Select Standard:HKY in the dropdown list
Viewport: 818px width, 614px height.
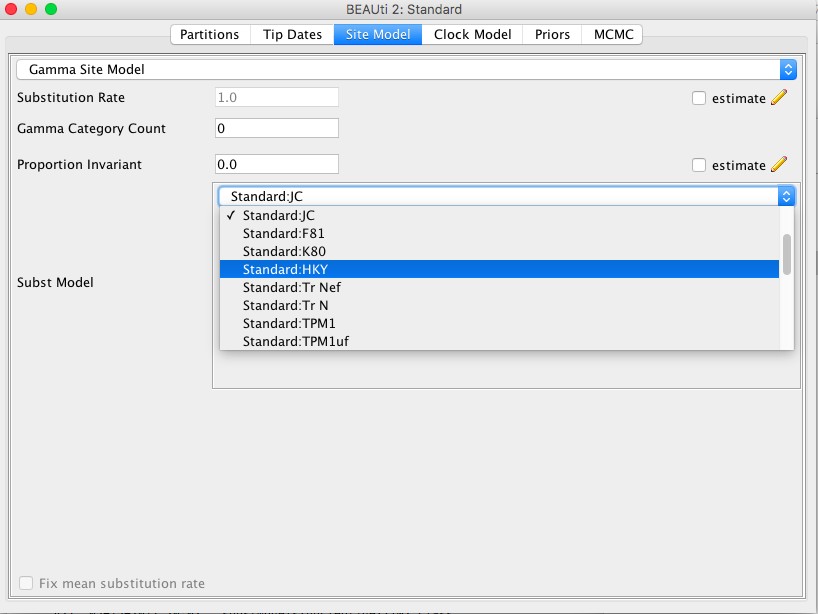(499, 269)
